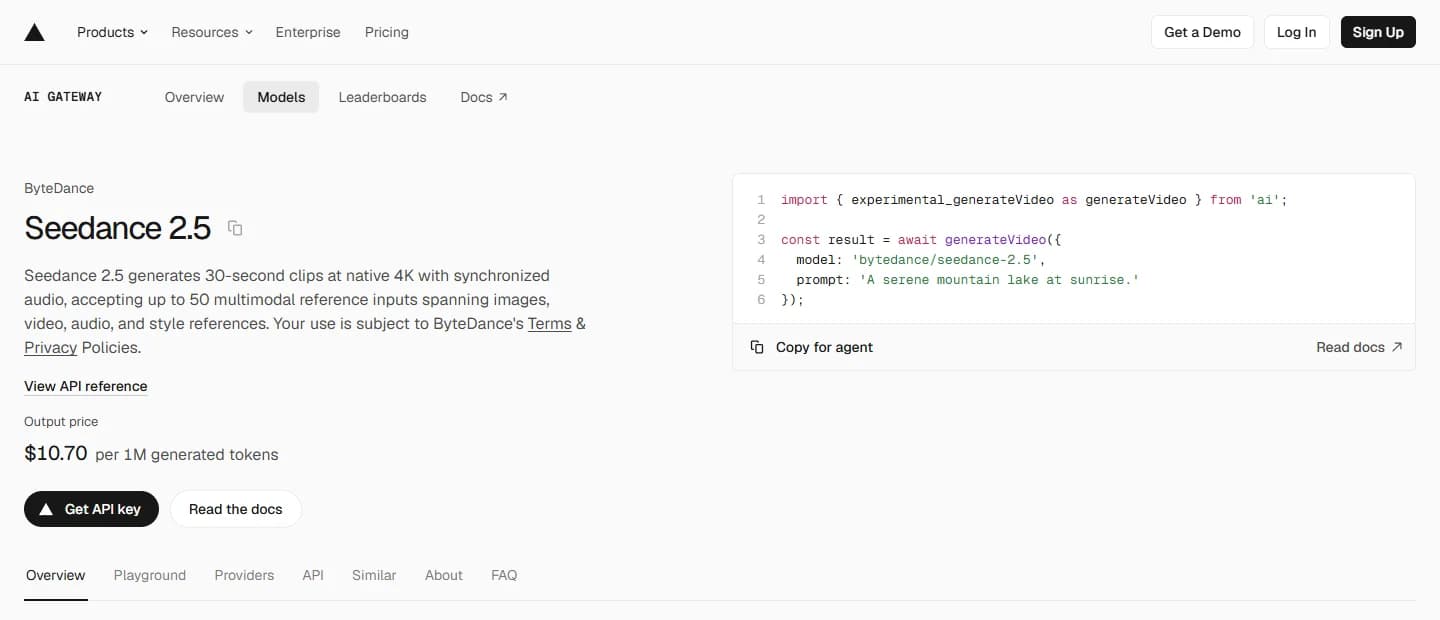Click the Get a Demo button

point(1202,32)
